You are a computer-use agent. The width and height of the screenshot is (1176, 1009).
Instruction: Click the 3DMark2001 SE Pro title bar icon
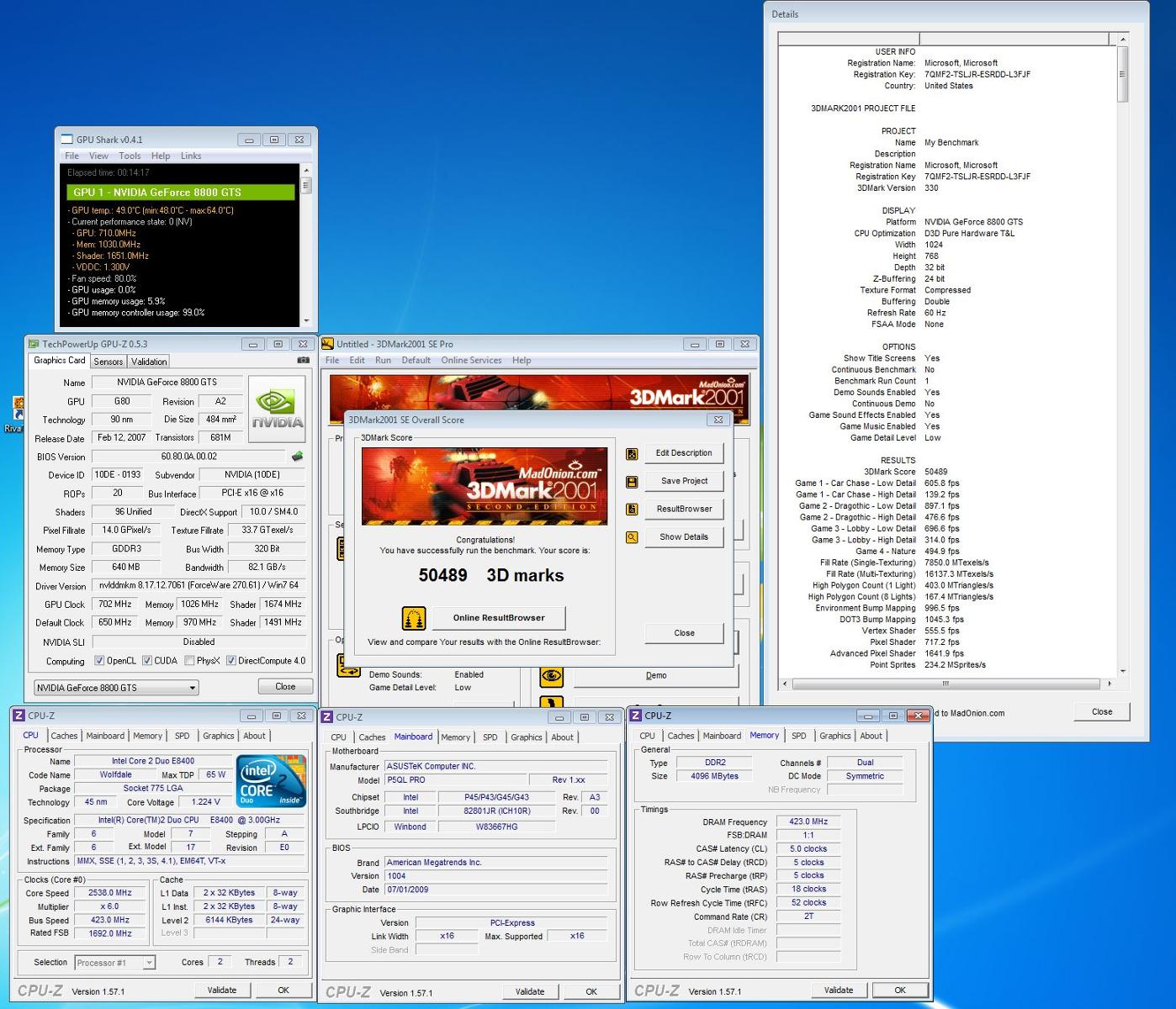327,344
